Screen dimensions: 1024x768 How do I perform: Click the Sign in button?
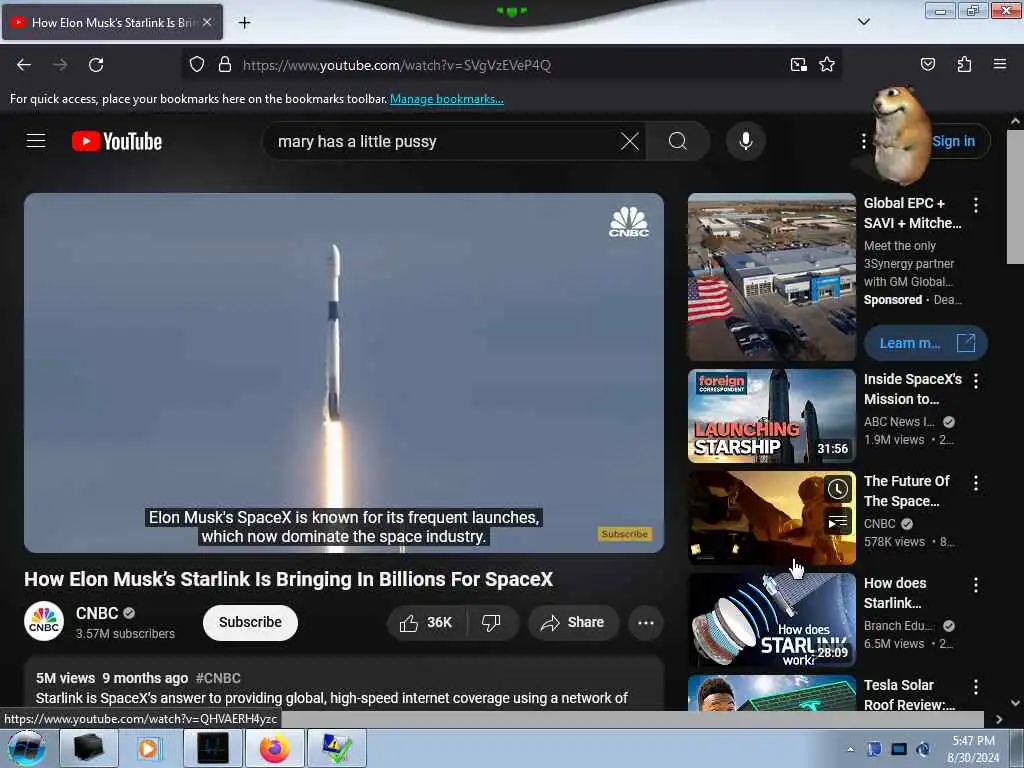pos(953,141)
